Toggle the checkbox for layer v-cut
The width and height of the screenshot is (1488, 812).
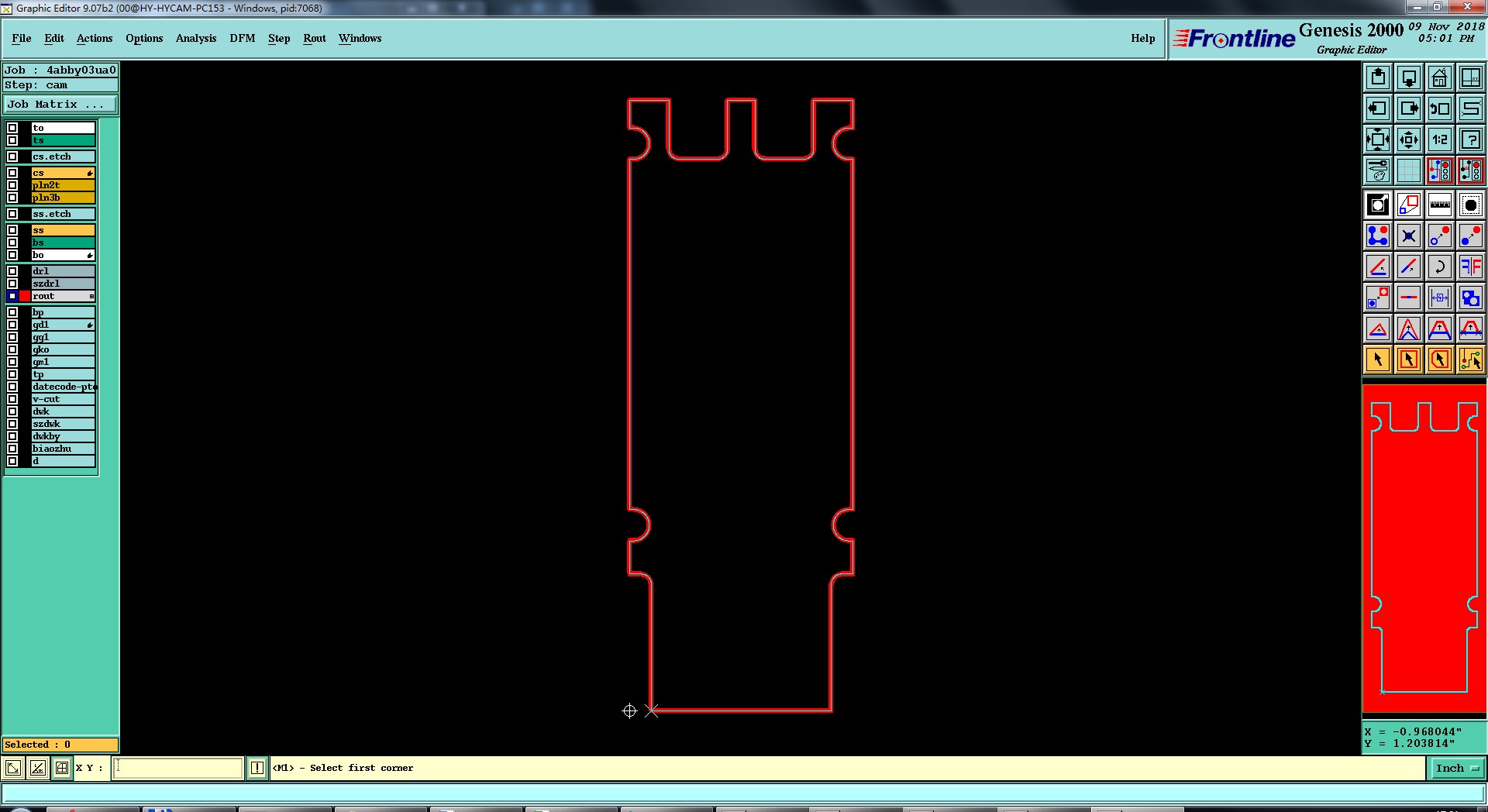click(x=12, y=399)
